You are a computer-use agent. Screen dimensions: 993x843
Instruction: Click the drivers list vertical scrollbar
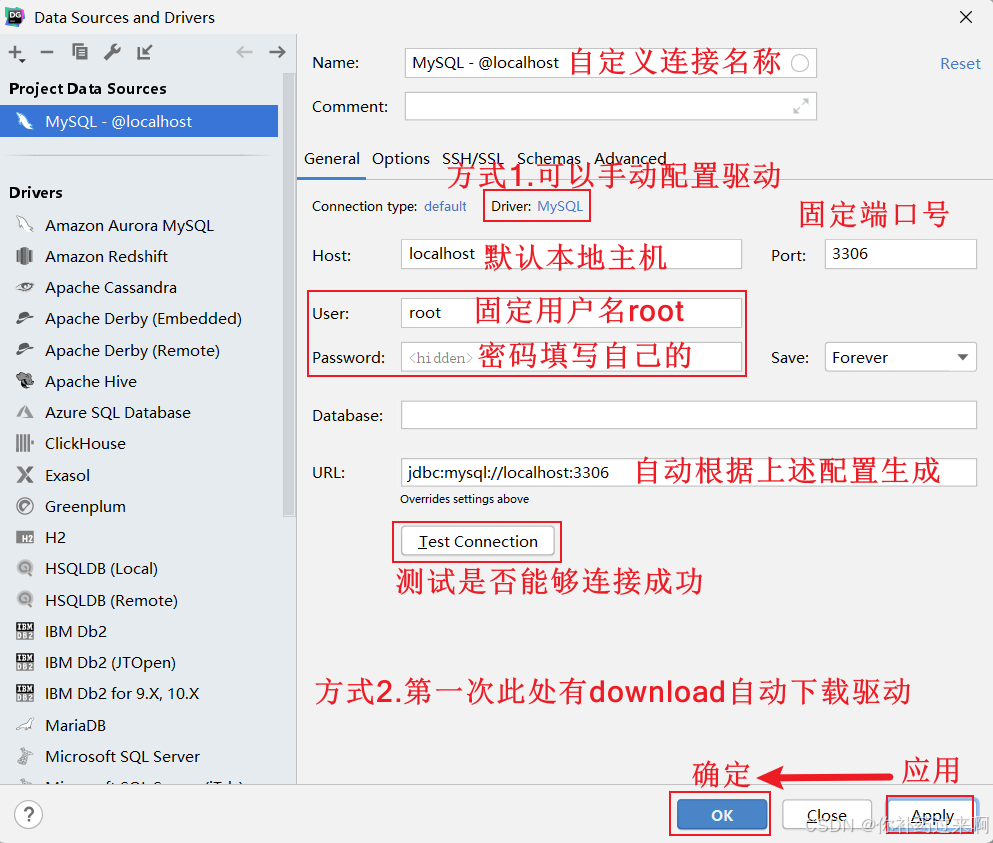(x=289, y=295)
